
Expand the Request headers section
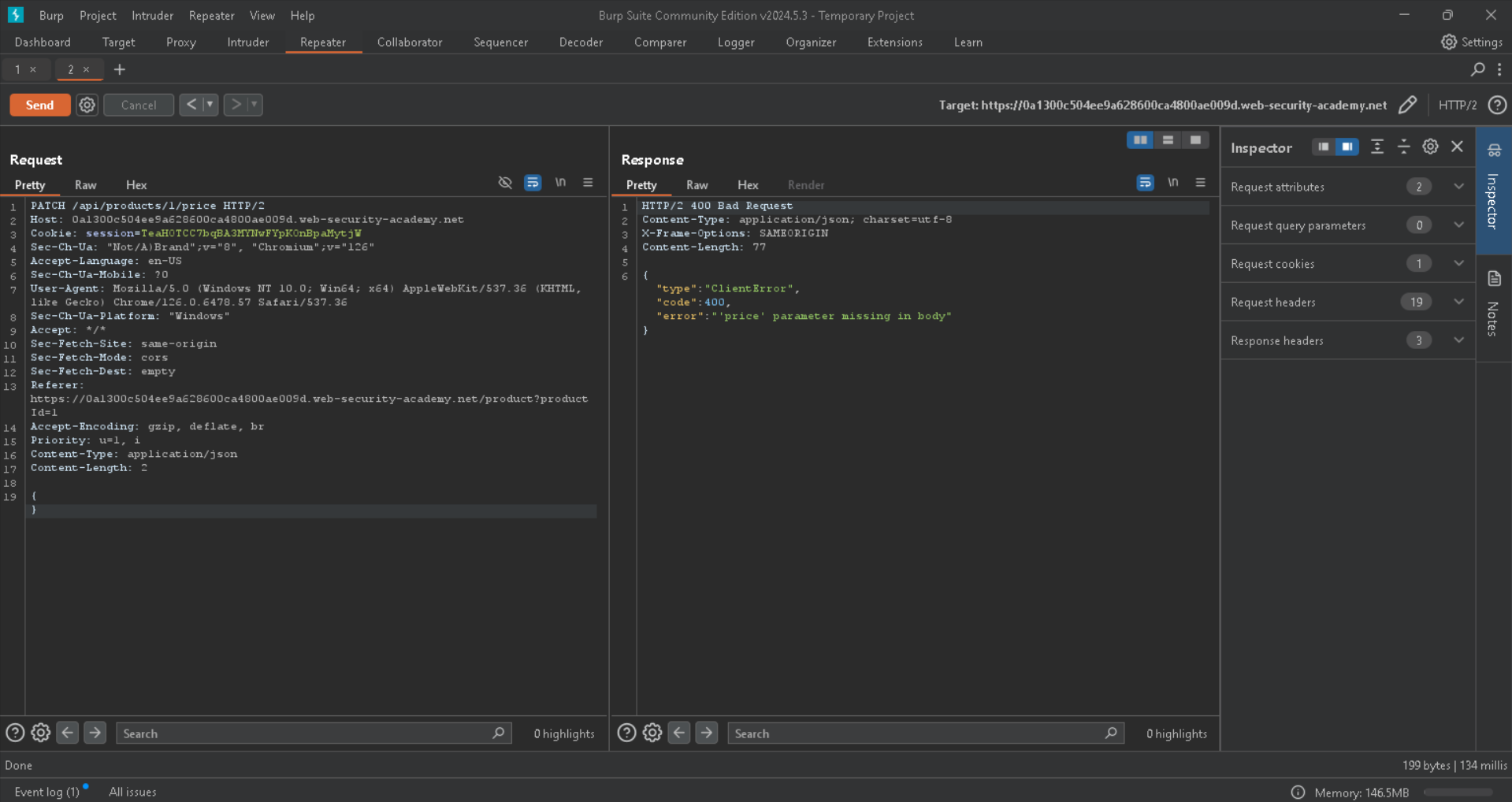pyautogui.click(x=1458, y=302)
